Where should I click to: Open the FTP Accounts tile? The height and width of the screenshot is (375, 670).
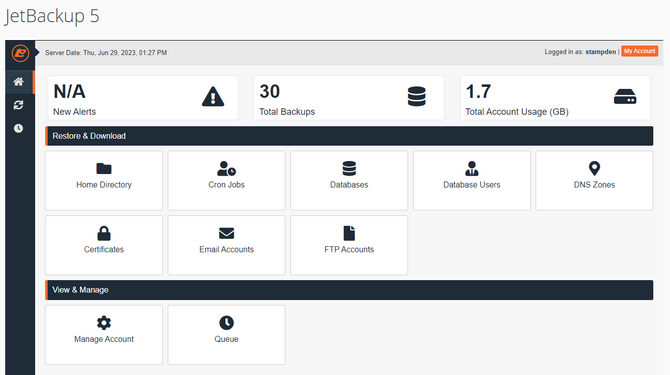tap(349, 245)
